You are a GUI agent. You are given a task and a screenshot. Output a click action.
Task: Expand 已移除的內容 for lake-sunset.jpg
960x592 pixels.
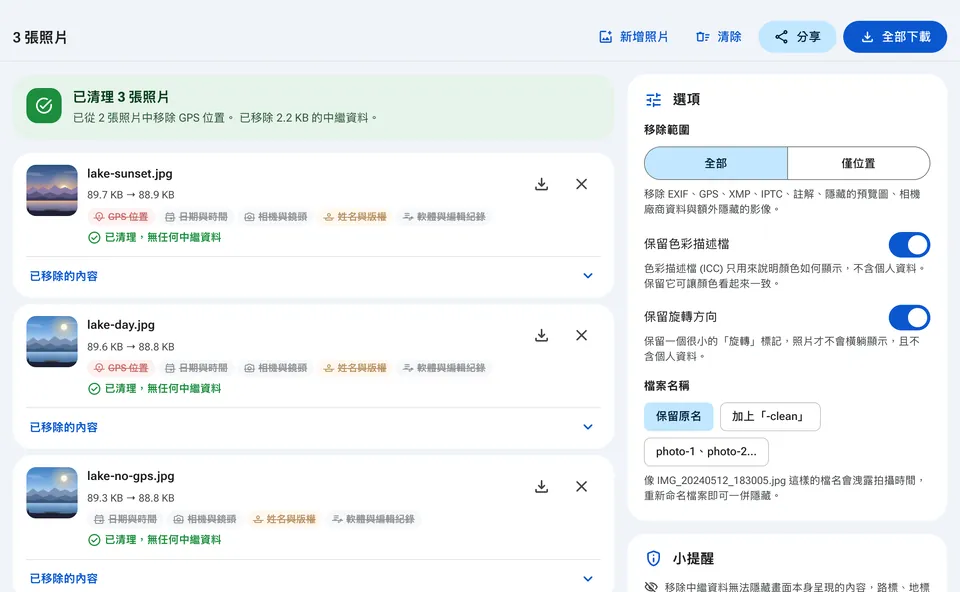(x=313, y=276)
